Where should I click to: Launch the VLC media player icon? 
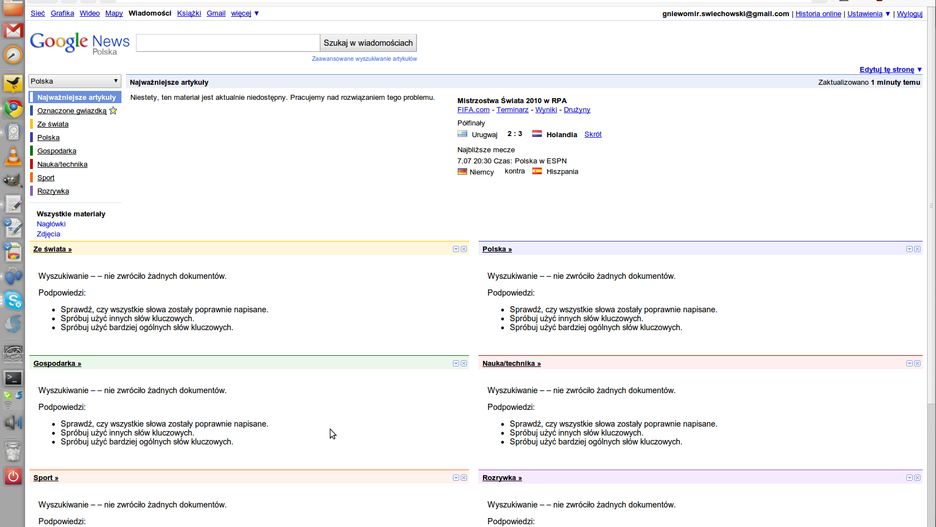coord(13,155)
